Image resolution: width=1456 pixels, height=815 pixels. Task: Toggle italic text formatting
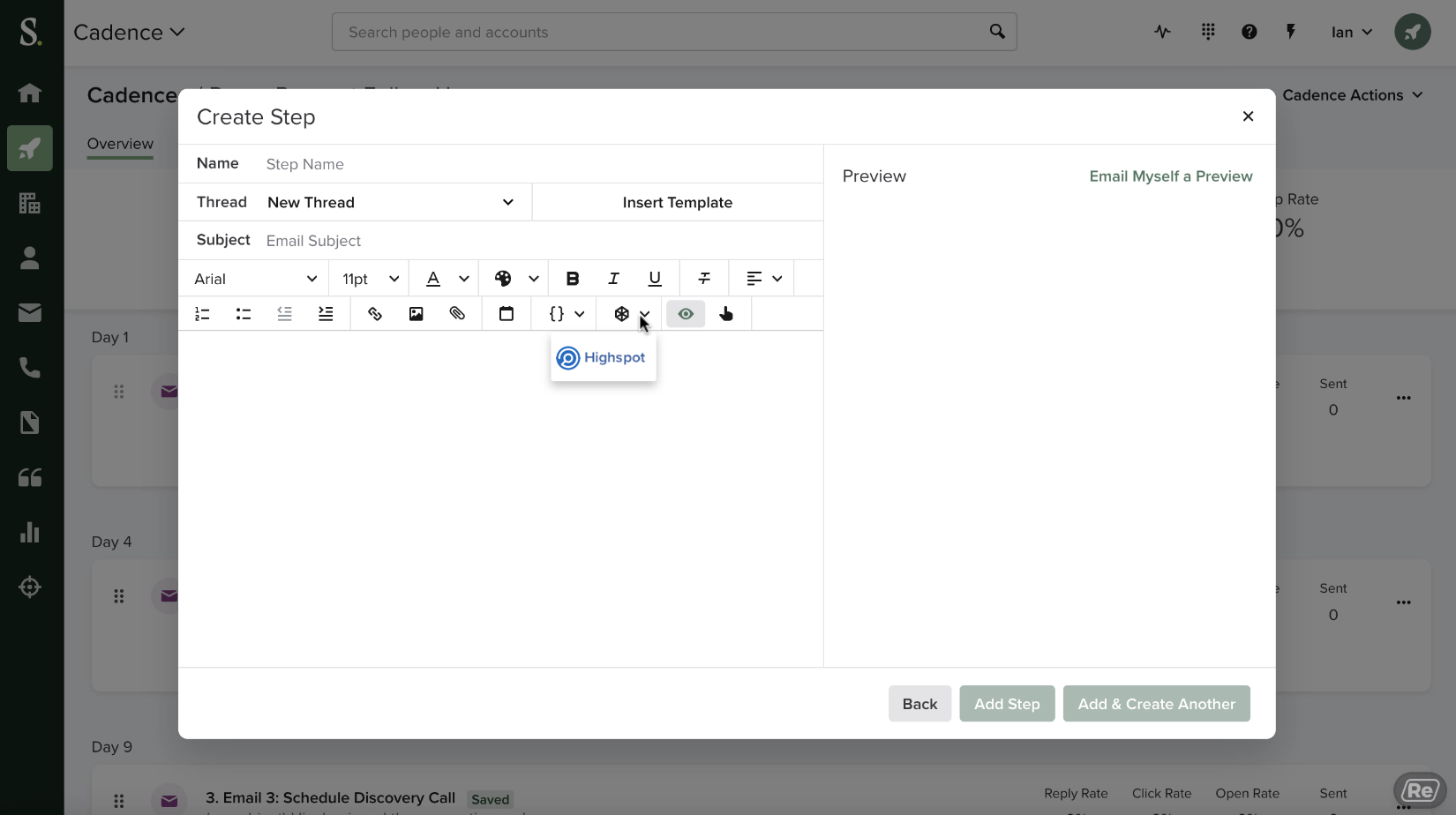(x=613, y=279)
